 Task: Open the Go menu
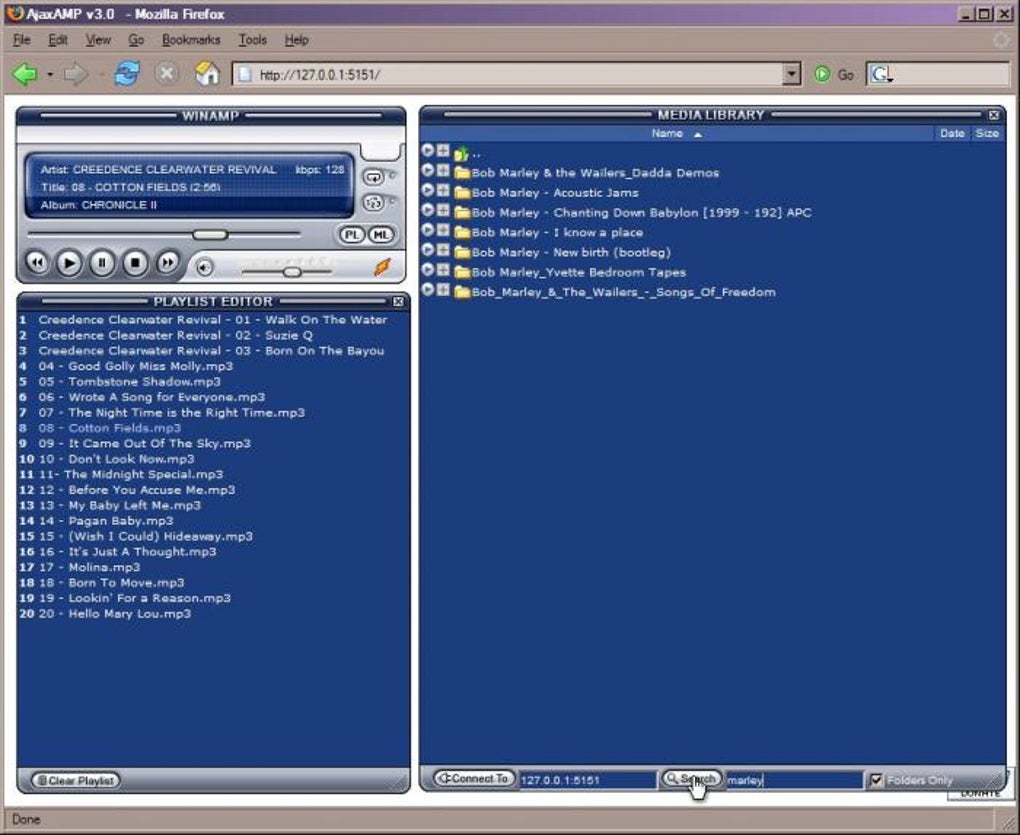(x=136, y=40)
